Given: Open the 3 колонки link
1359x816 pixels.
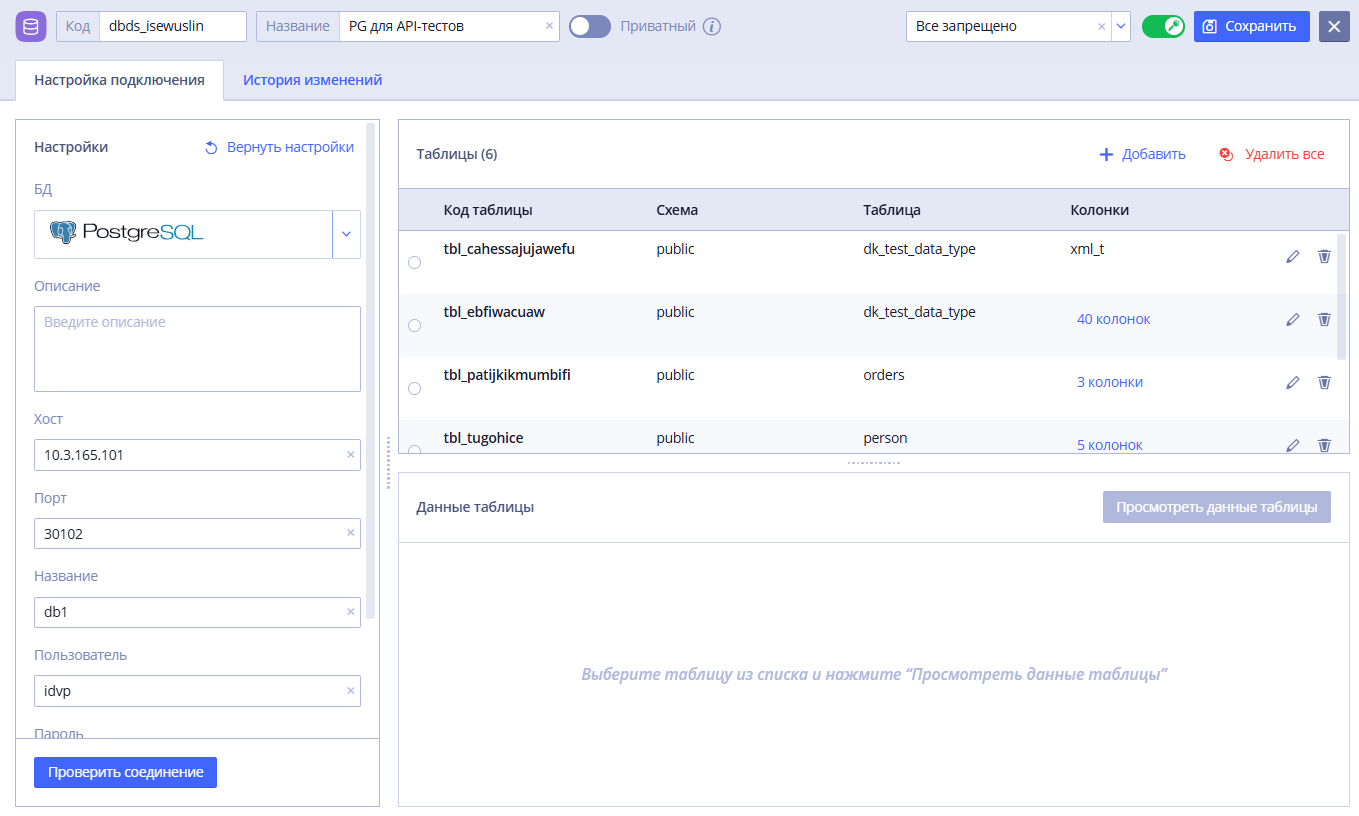Looking at the screenshot, I should pos(1110,382).
